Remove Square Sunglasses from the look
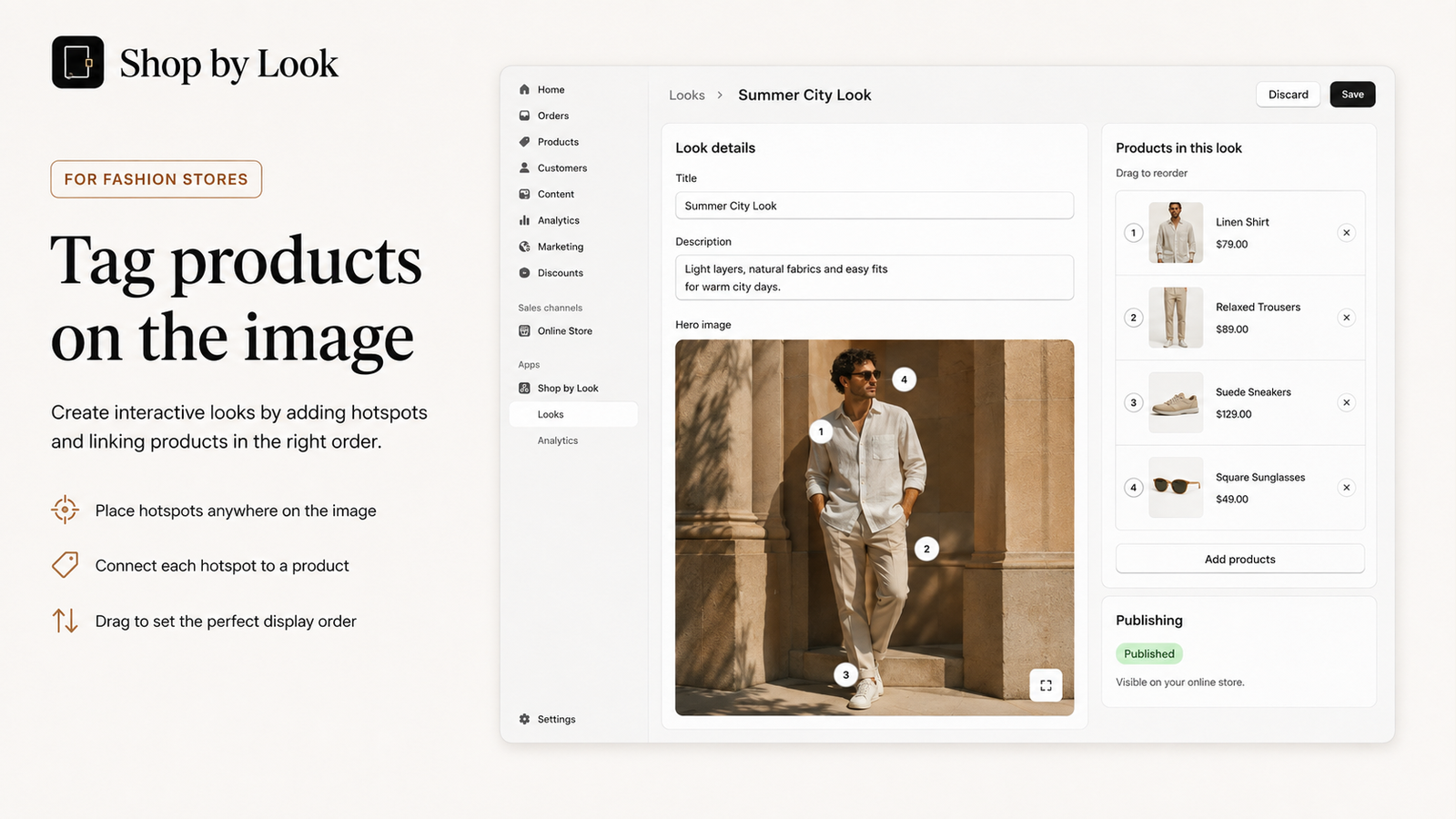The height and width of the screenshot is (819, 1456). (1346, 488)
